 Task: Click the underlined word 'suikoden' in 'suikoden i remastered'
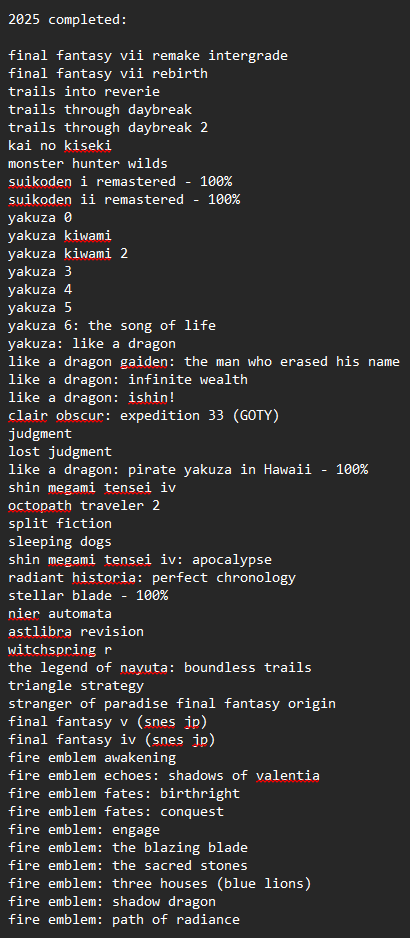coord(40,181)
